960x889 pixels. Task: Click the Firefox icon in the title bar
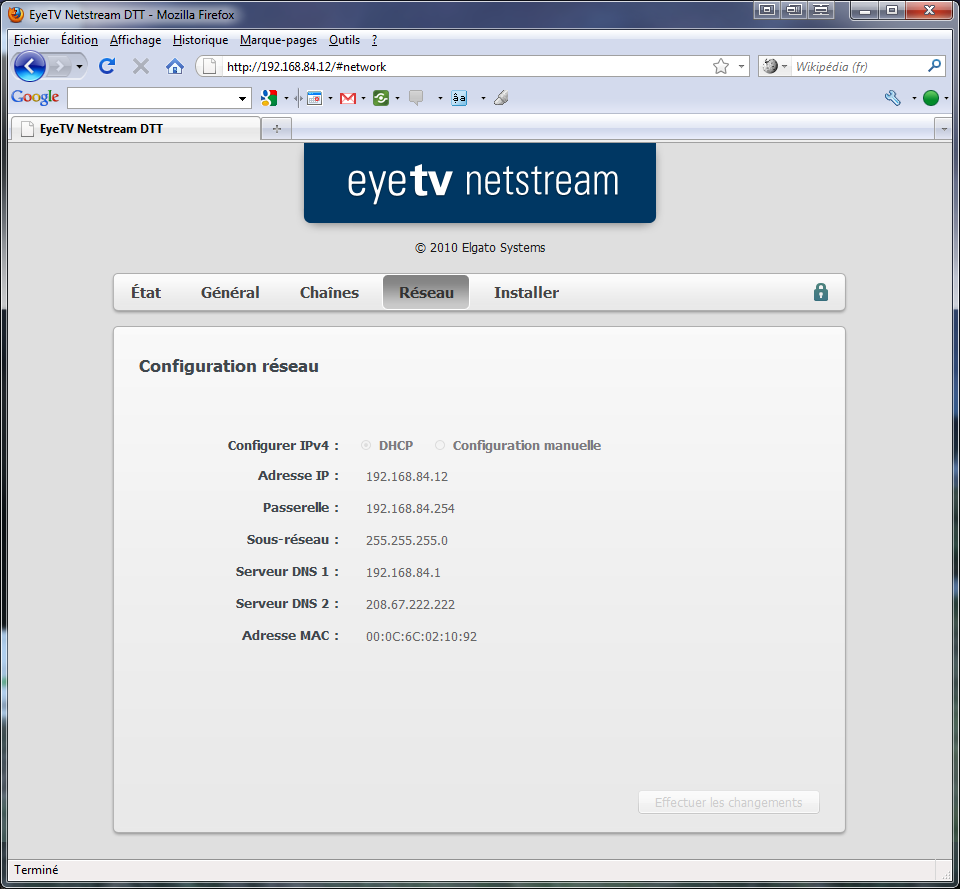coord(16,14)
